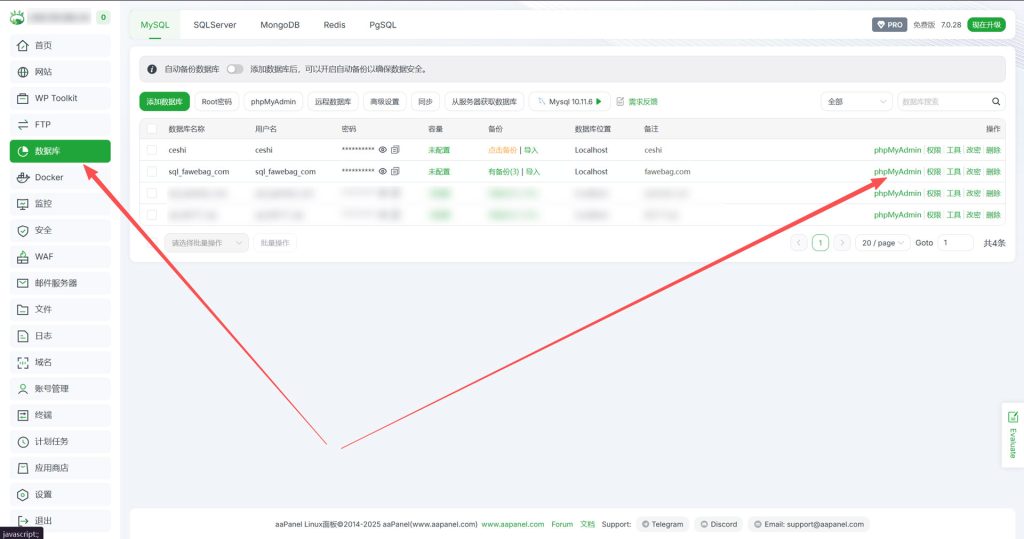1024x539 pixels.
Task: Tick the select-all checkbox in table header
Action: tap(152, 129)
